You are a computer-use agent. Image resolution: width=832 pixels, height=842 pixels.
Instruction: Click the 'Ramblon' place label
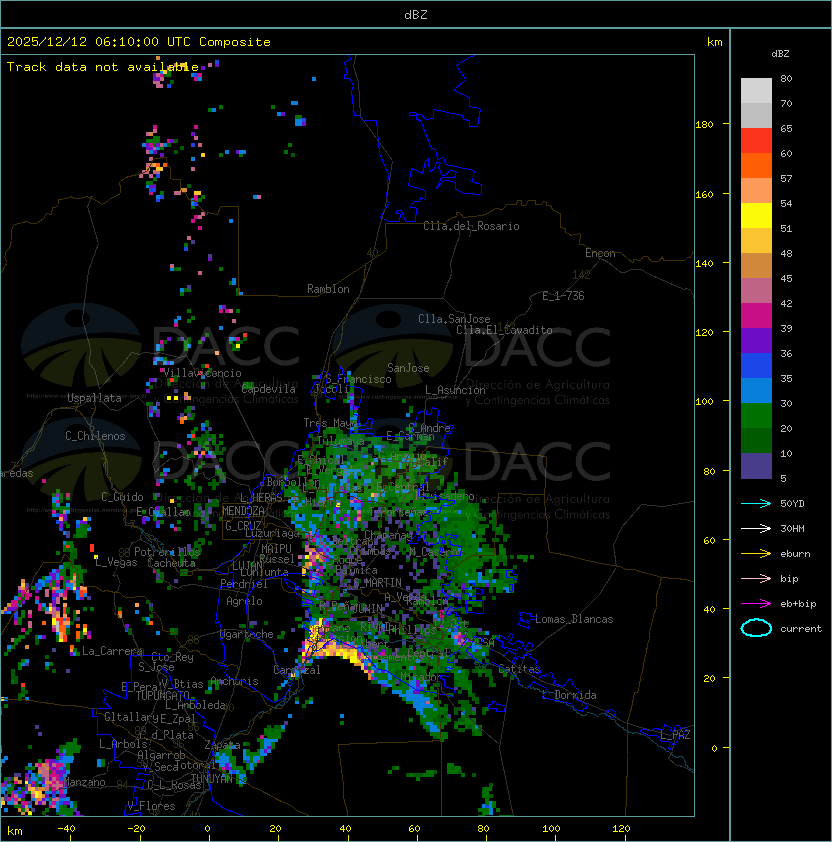point(328,289)
